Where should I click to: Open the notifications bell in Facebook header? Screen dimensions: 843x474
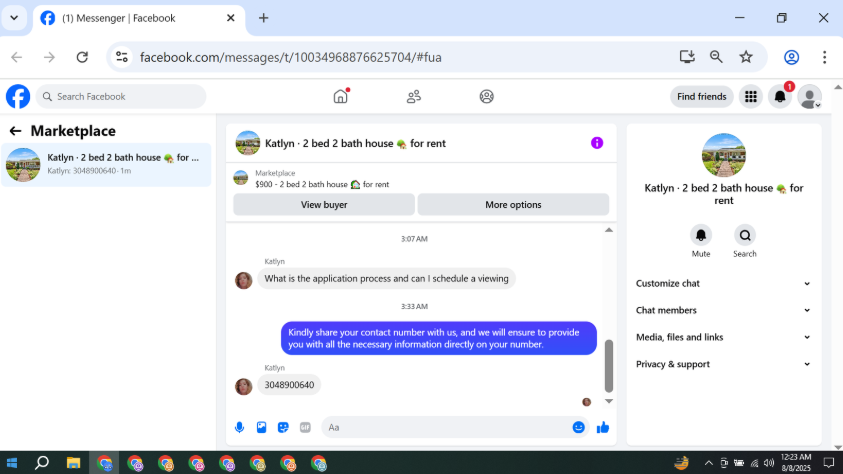pos(780,97)
